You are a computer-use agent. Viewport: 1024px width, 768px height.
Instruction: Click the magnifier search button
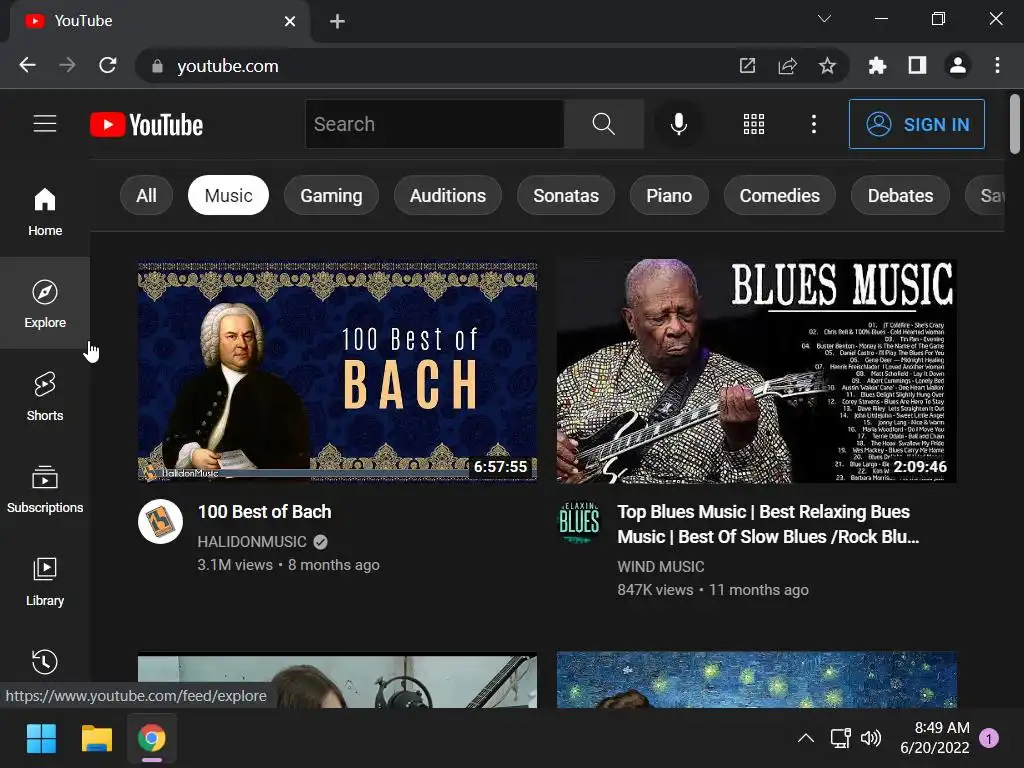coord(603,124)
